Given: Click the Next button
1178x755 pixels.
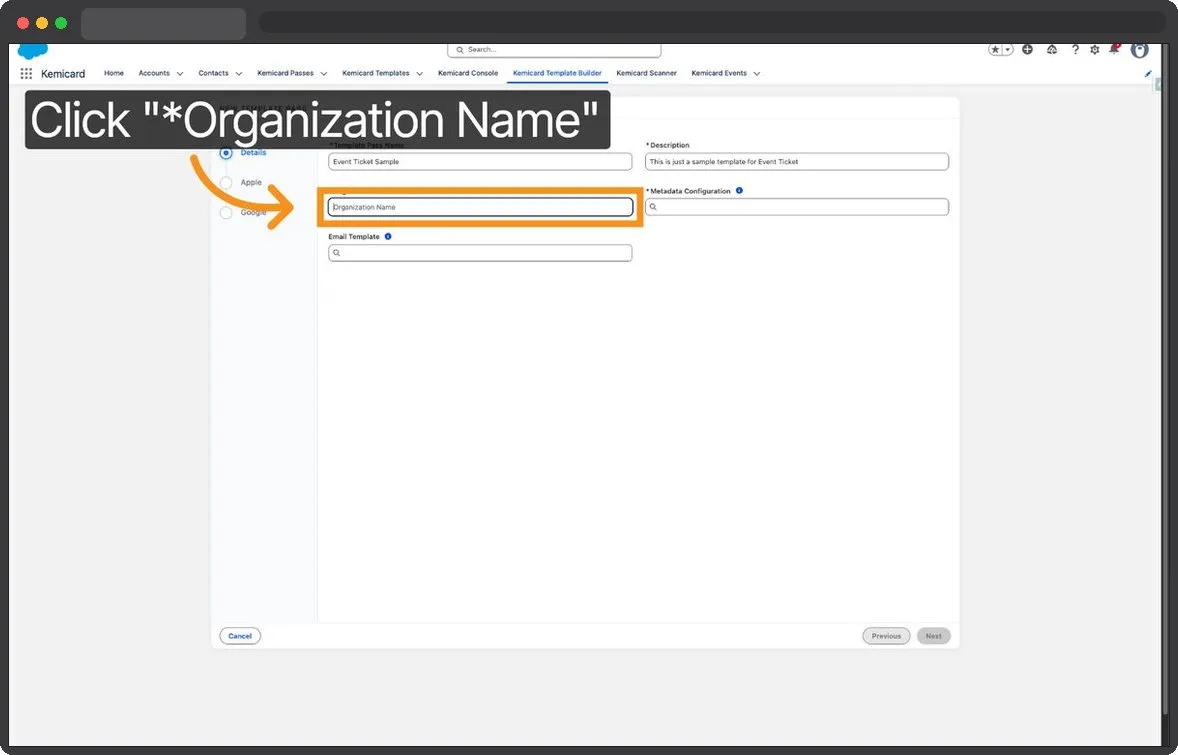Looking at the screenshot, I should coord(934,636).
